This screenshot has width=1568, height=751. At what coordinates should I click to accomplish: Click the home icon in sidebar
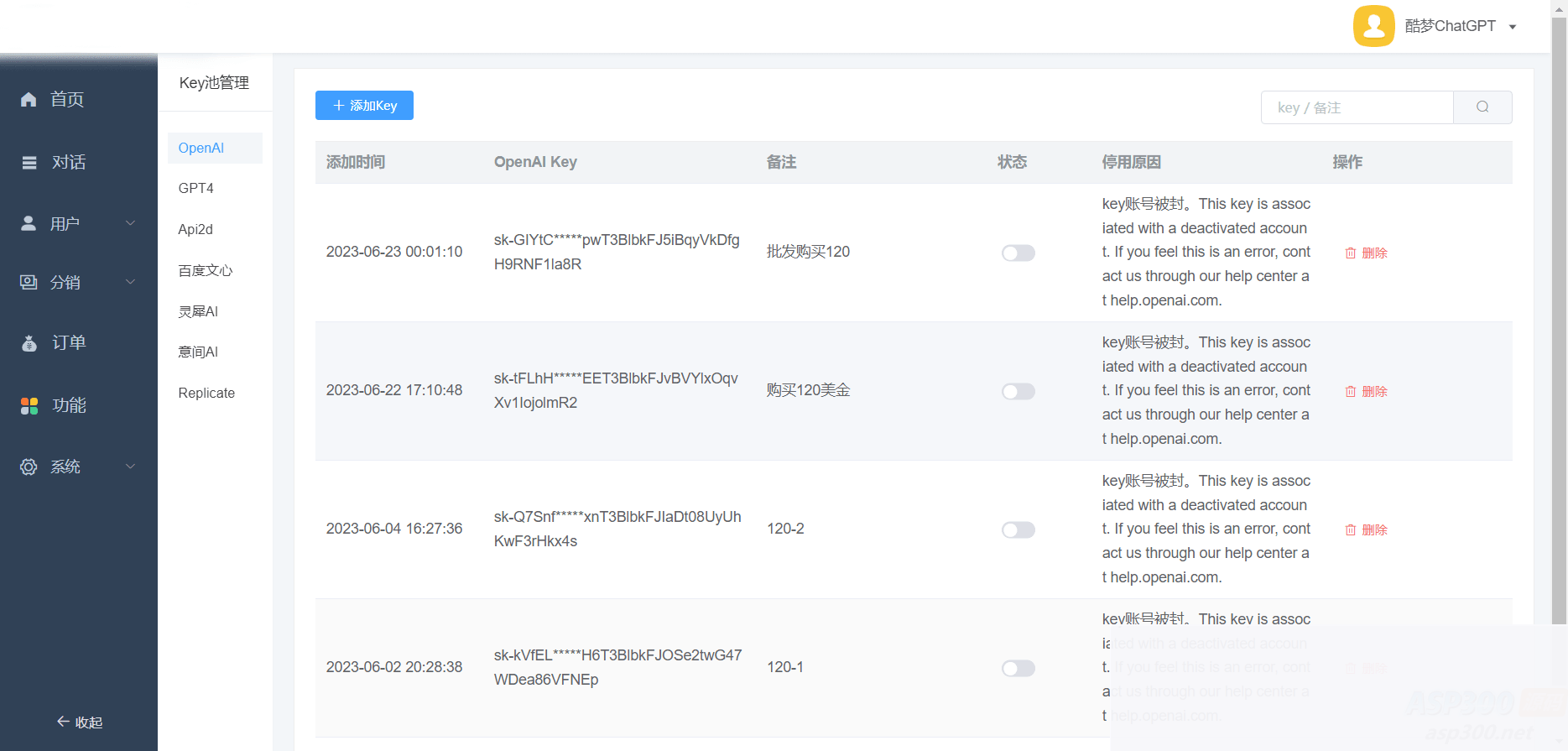pos(29,100)
